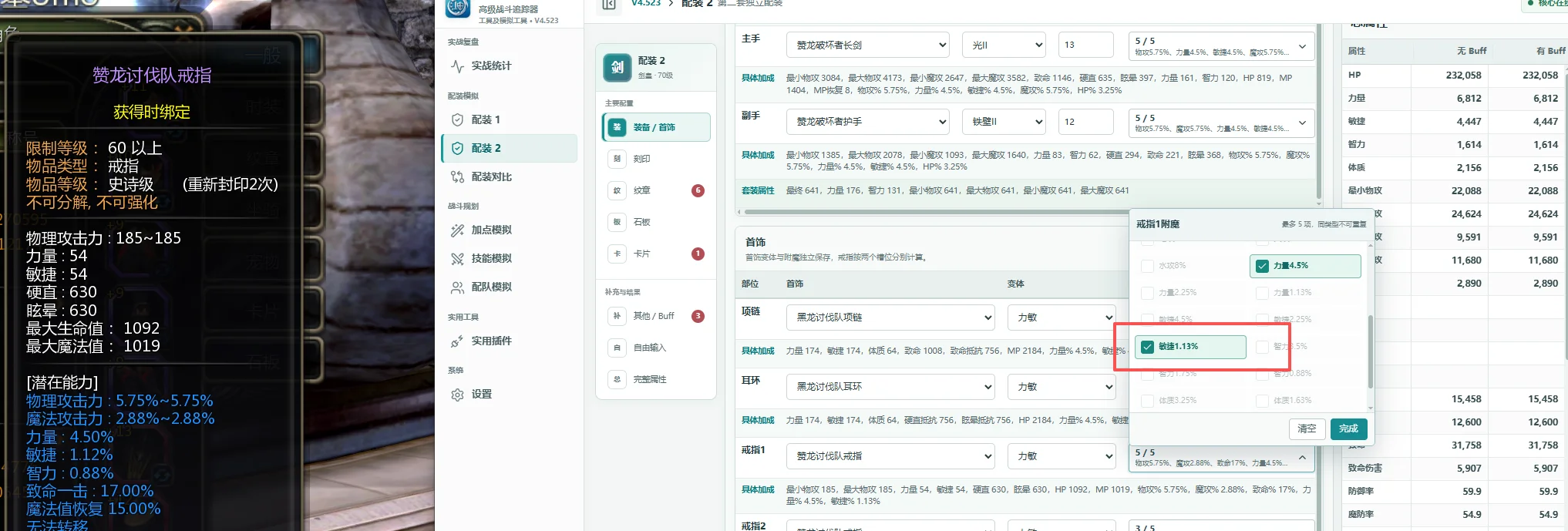Toggle the 水攻8% checkbox
The image size is (1568, 531).
point(1147,266)
